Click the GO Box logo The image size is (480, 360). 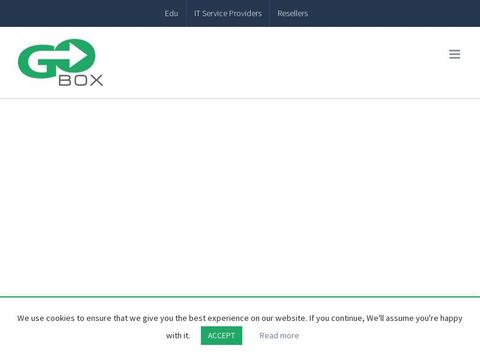(x=60, y=63)
